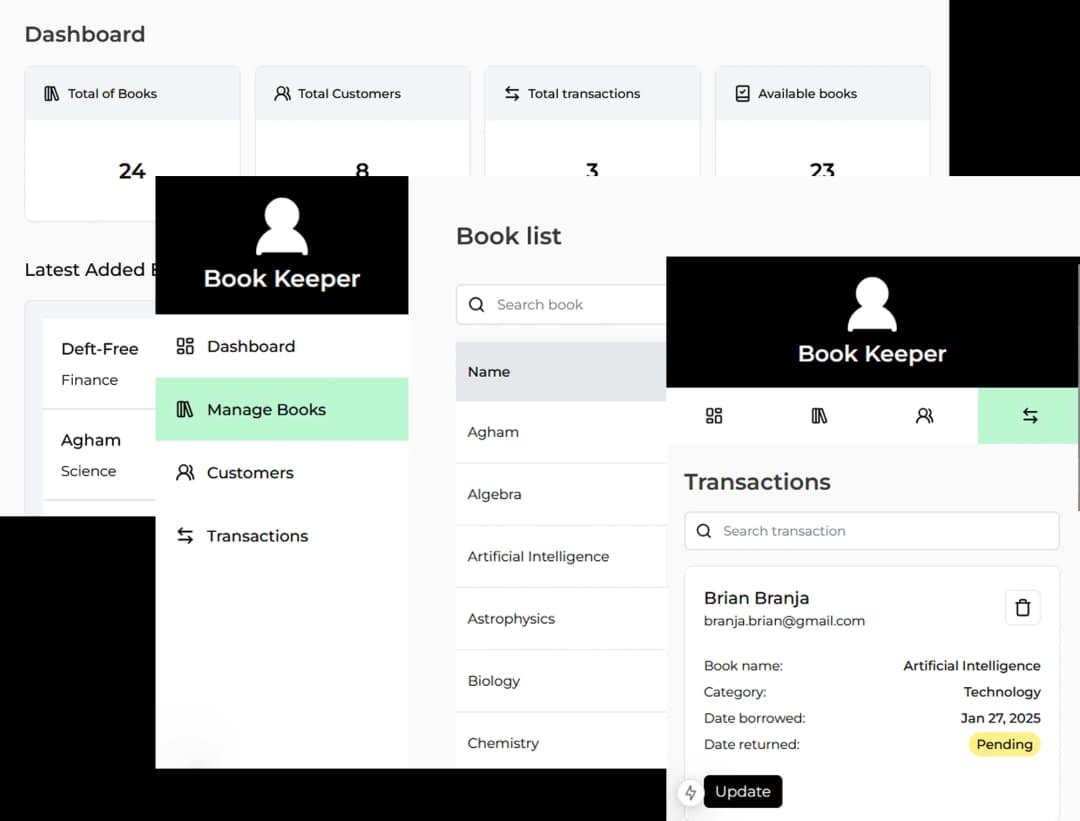The image size is (1080, 821).
Task: Go to Customers in the sidebar
Action: click(x=250, y=473)
